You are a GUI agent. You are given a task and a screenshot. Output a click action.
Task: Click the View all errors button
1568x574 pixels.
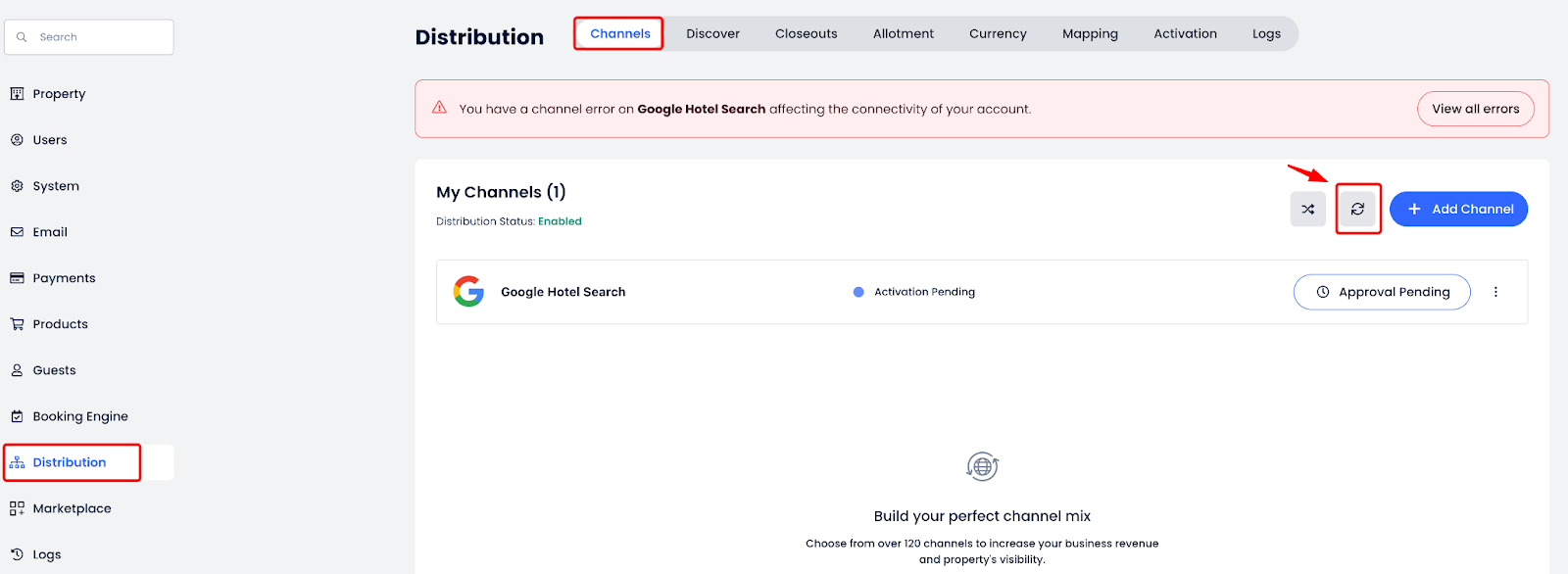pyautogui.click(x=1475, y=109)
